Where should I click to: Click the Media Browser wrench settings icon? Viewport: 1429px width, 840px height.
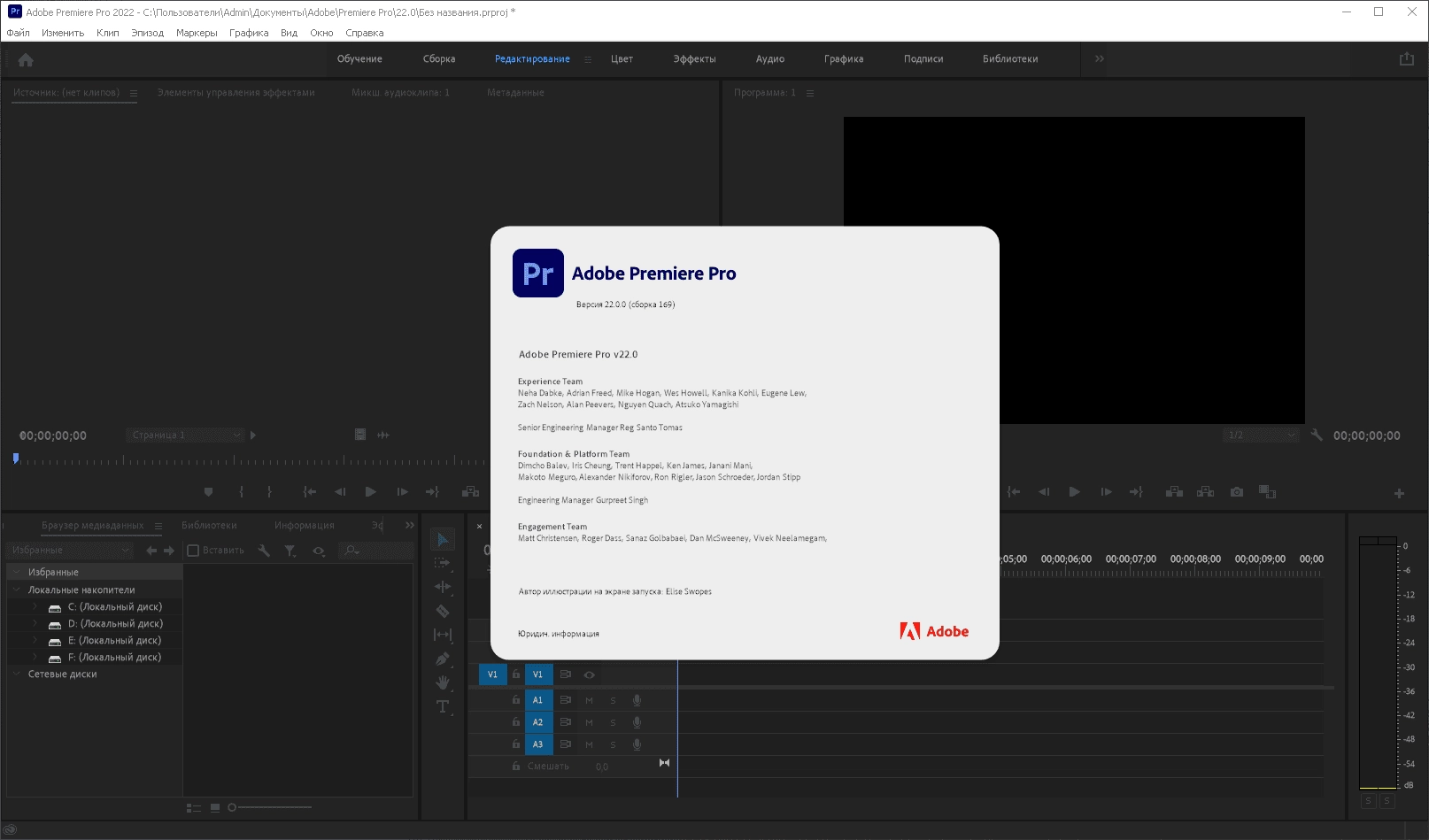point(264,551)
